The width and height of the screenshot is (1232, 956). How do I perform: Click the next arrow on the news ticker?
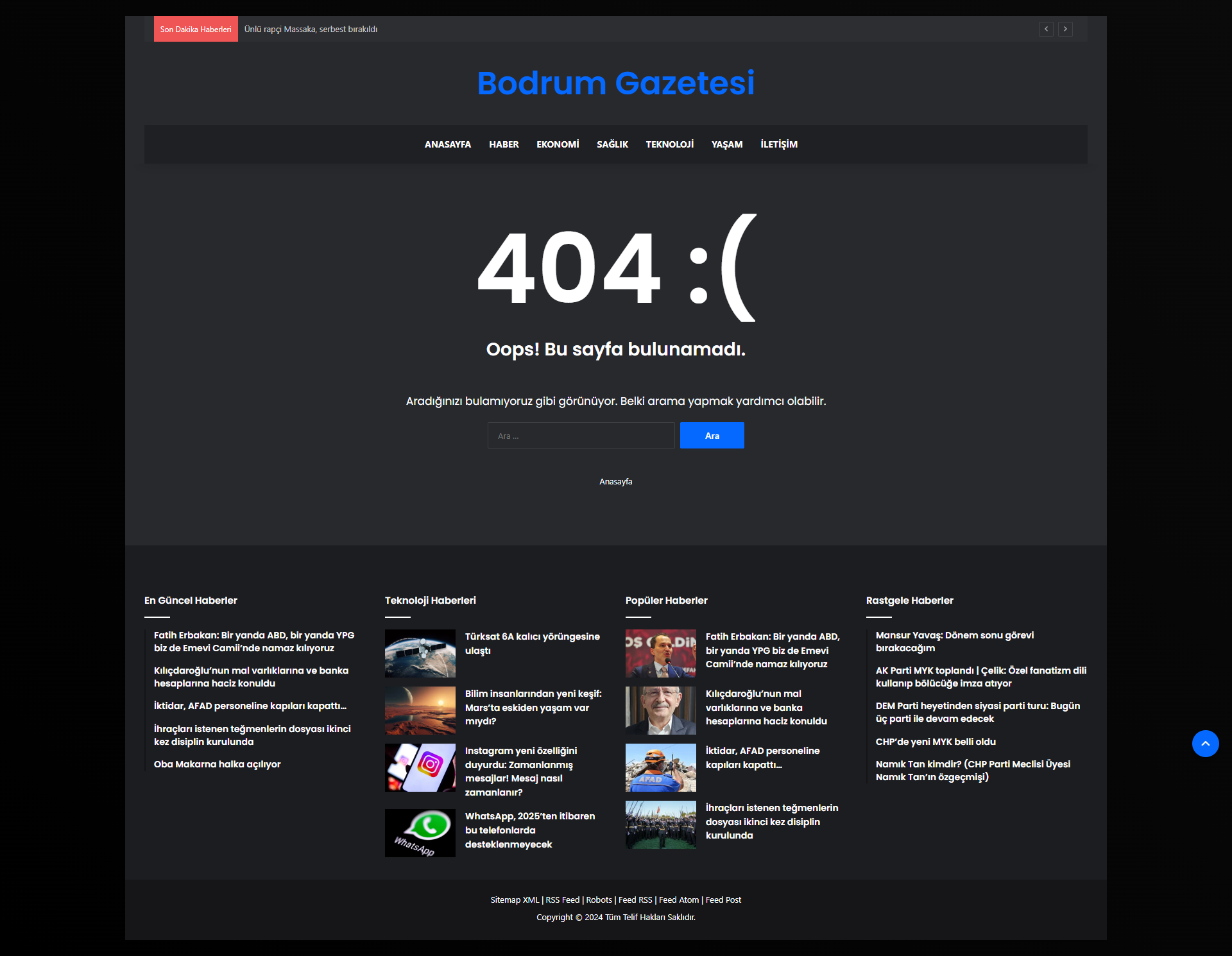click(x=1066, y=29)
